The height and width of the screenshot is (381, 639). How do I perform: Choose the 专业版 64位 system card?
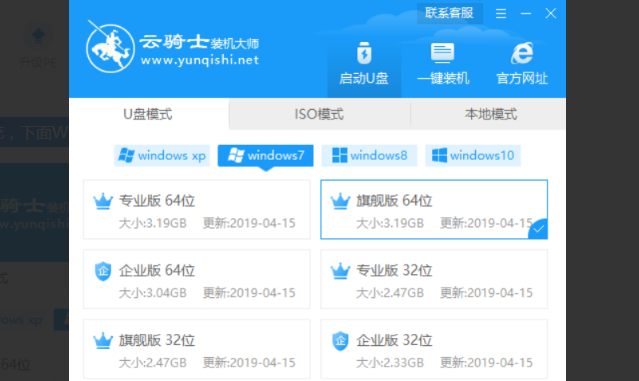[196, 209]
